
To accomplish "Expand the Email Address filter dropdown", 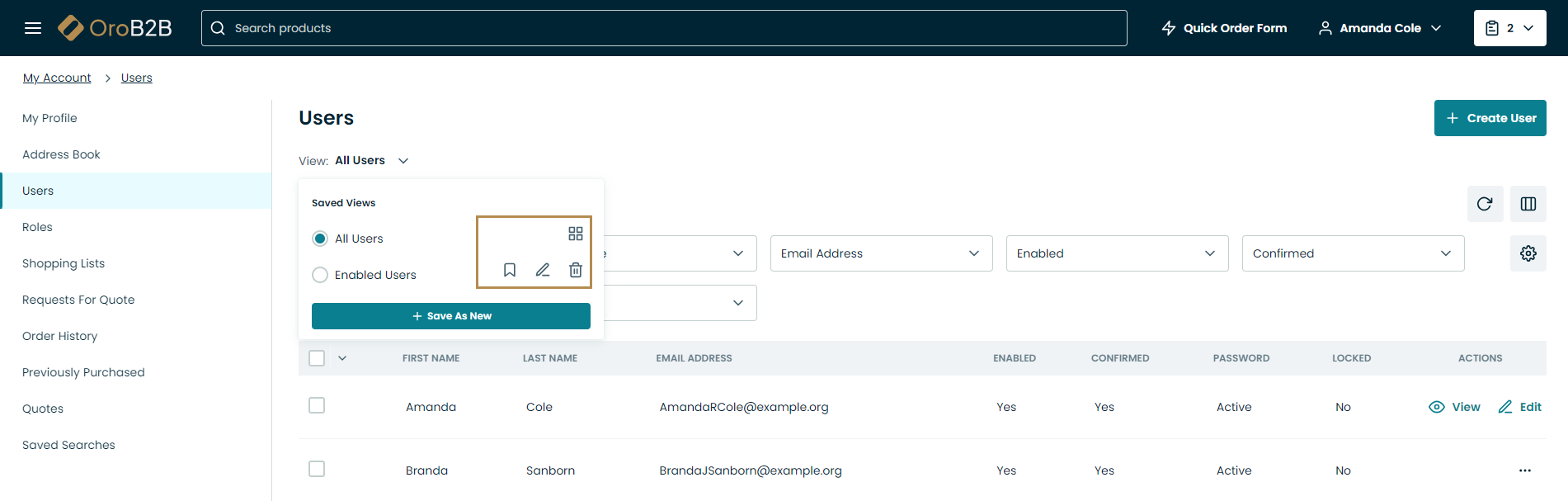I will click(x=881, y=253).
